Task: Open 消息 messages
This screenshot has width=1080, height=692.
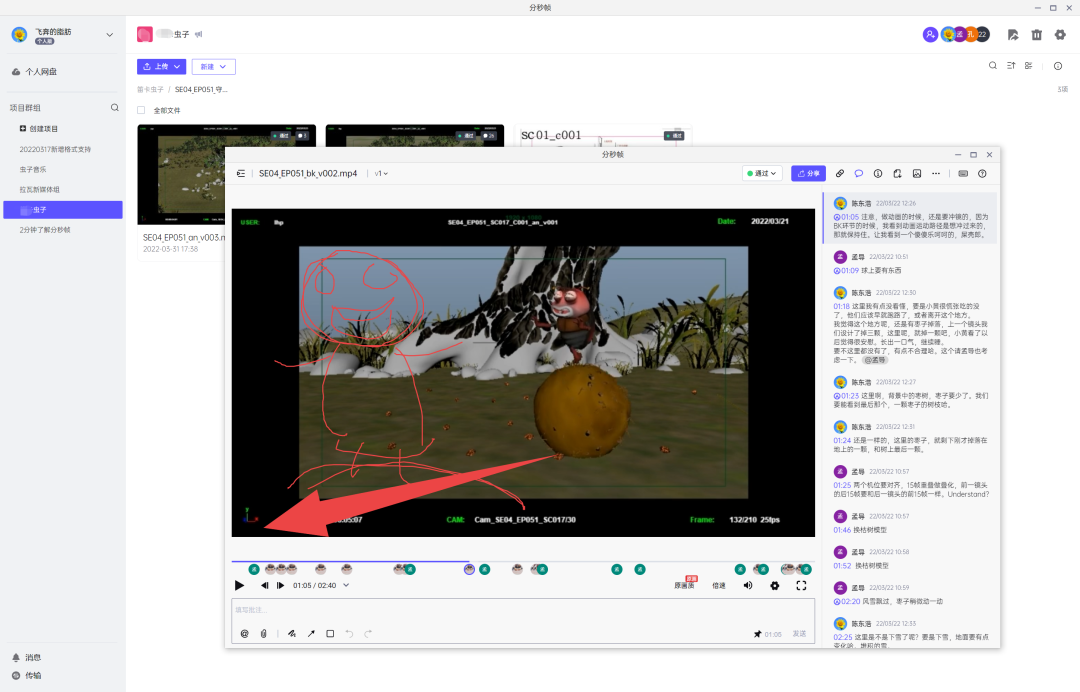Action: (26, 658)
